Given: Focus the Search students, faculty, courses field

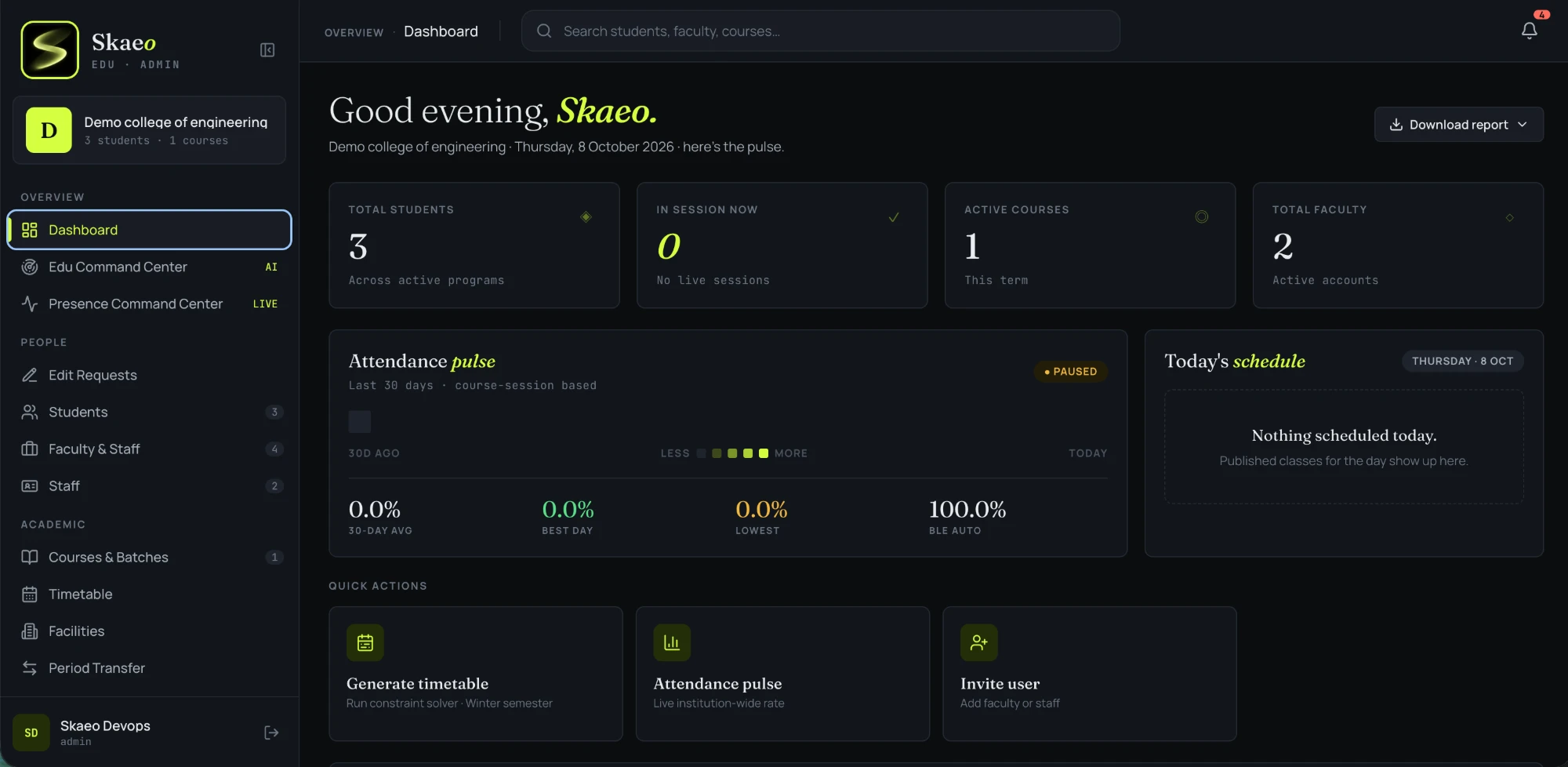Looking at the screenshot, I should (x=820, y=31).
